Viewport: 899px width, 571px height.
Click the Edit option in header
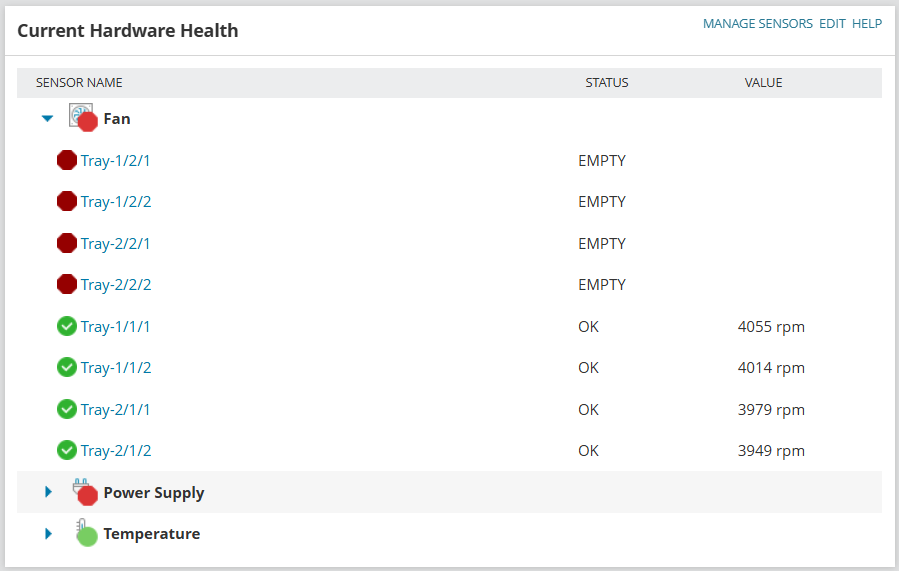click(x=832, y=23)
